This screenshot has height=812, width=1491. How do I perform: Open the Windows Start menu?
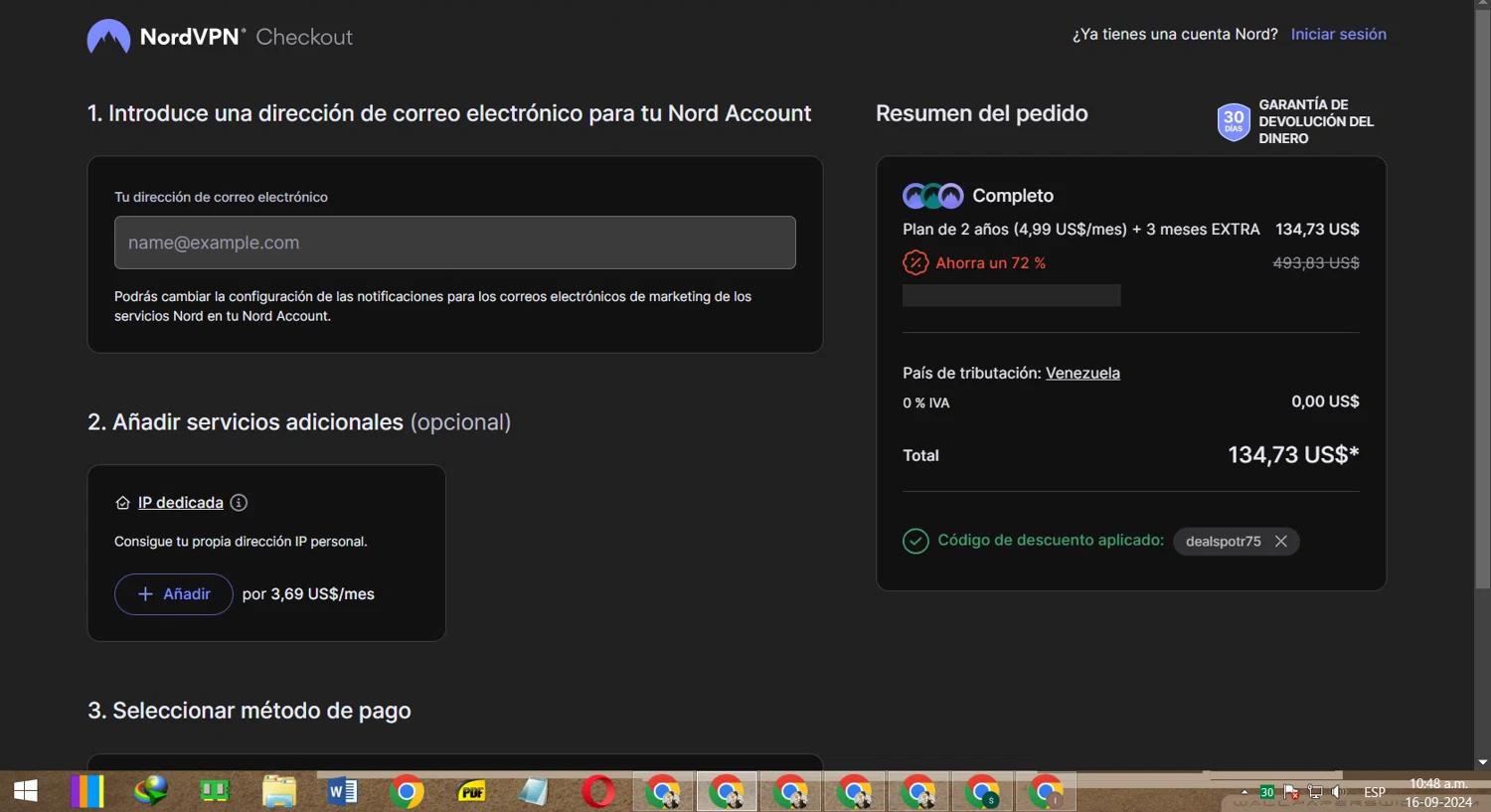click(26, 791)
